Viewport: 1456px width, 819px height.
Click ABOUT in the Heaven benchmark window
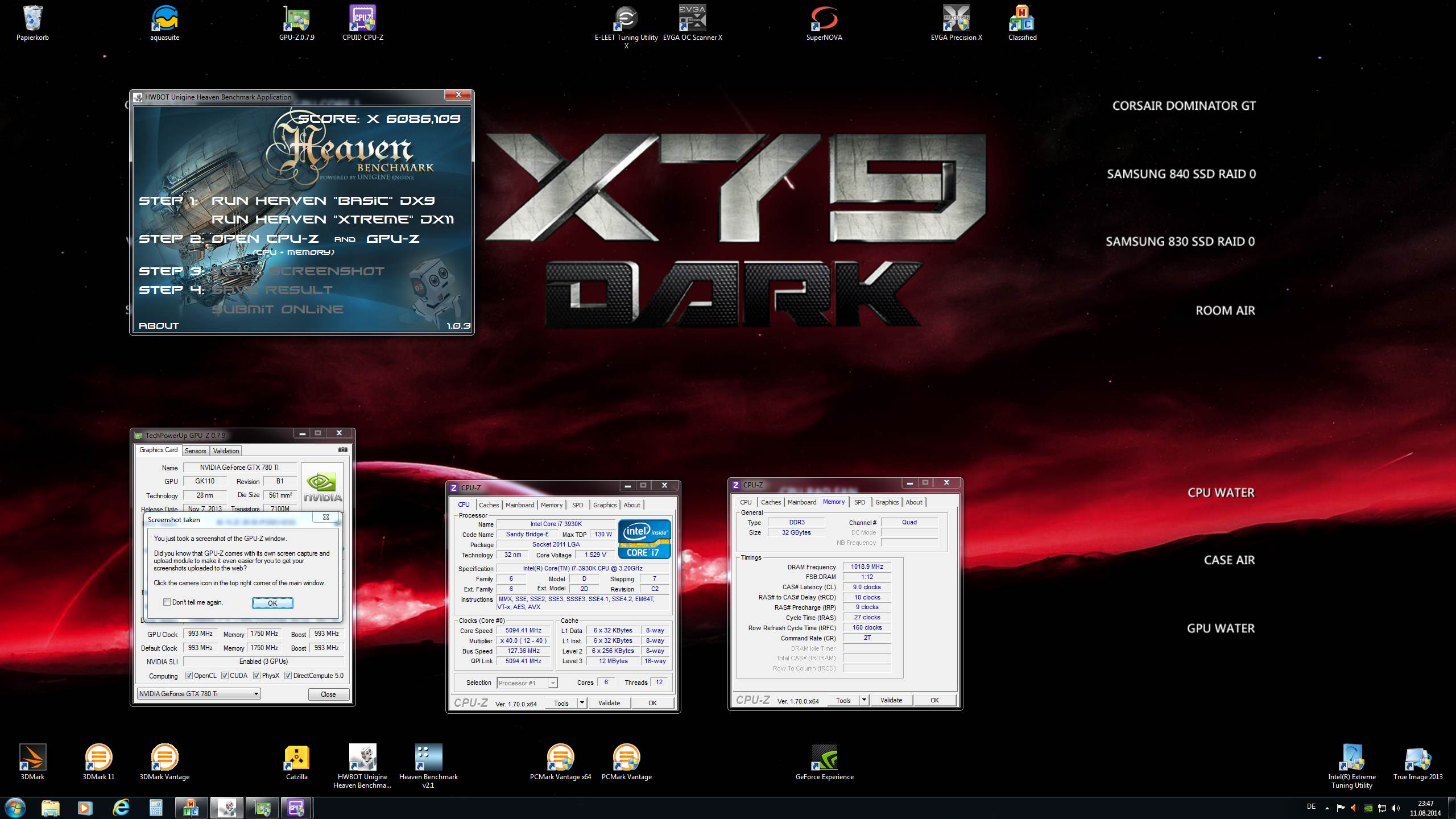[159, 325]
